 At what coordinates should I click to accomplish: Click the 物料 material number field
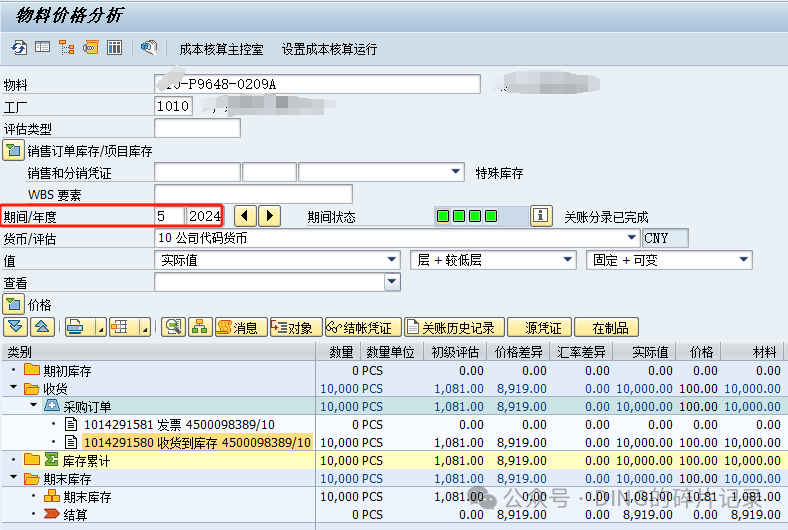click(317, 84)
